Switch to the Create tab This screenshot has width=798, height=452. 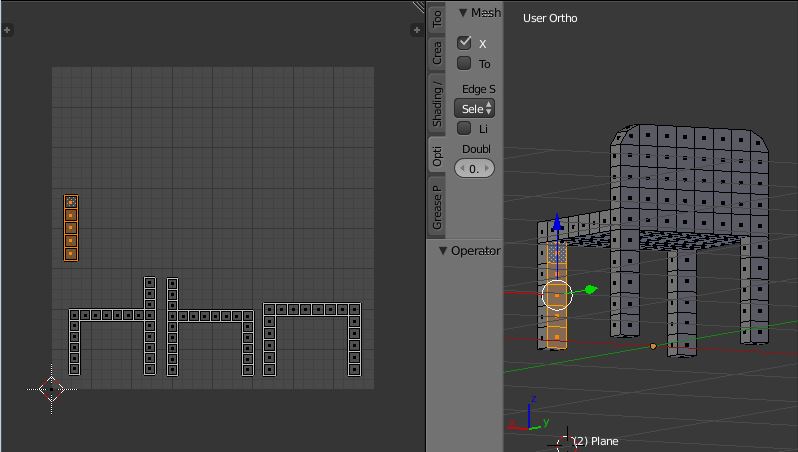(437, 53)
